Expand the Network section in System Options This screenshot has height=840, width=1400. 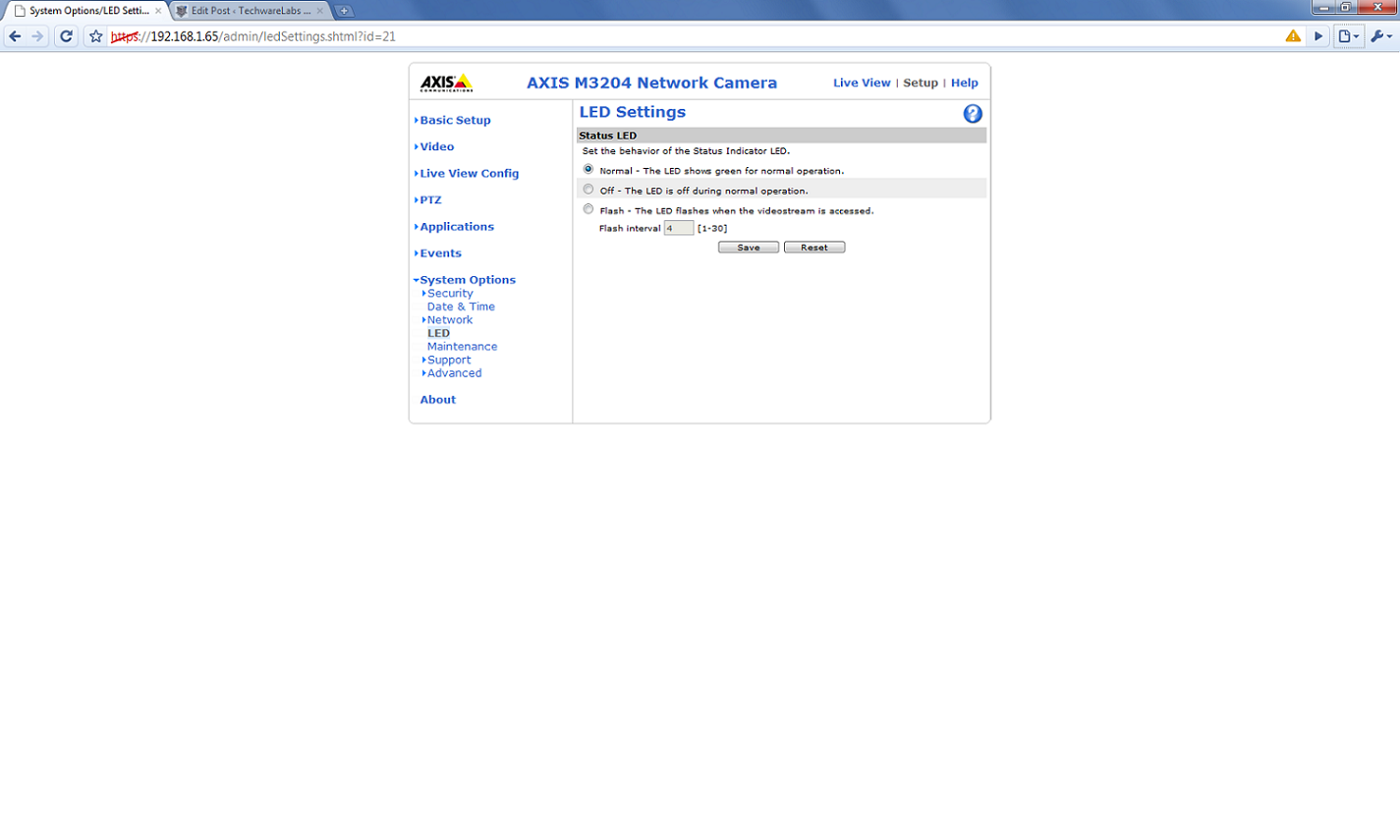click(x=451, y=319)
